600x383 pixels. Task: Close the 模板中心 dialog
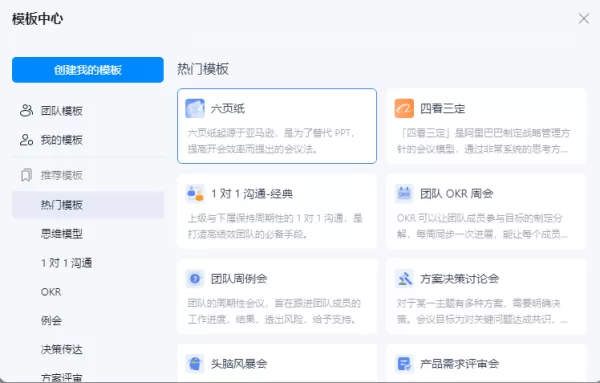[x=584, y=18]
